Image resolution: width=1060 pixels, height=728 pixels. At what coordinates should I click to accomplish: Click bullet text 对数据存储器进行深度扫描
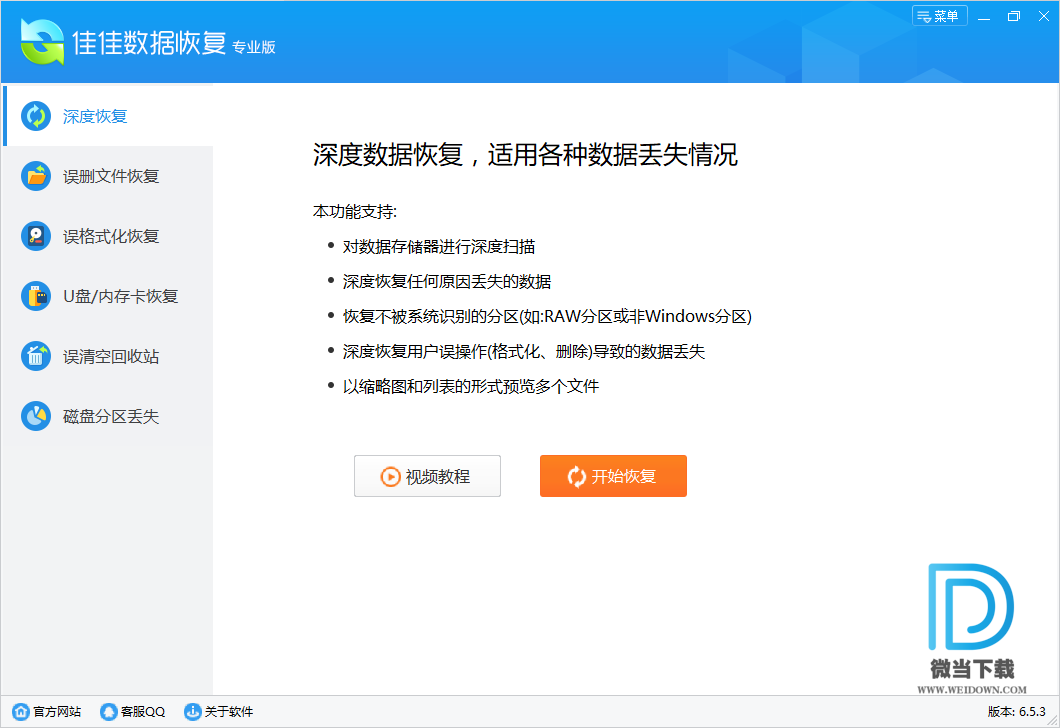[439, 247]
